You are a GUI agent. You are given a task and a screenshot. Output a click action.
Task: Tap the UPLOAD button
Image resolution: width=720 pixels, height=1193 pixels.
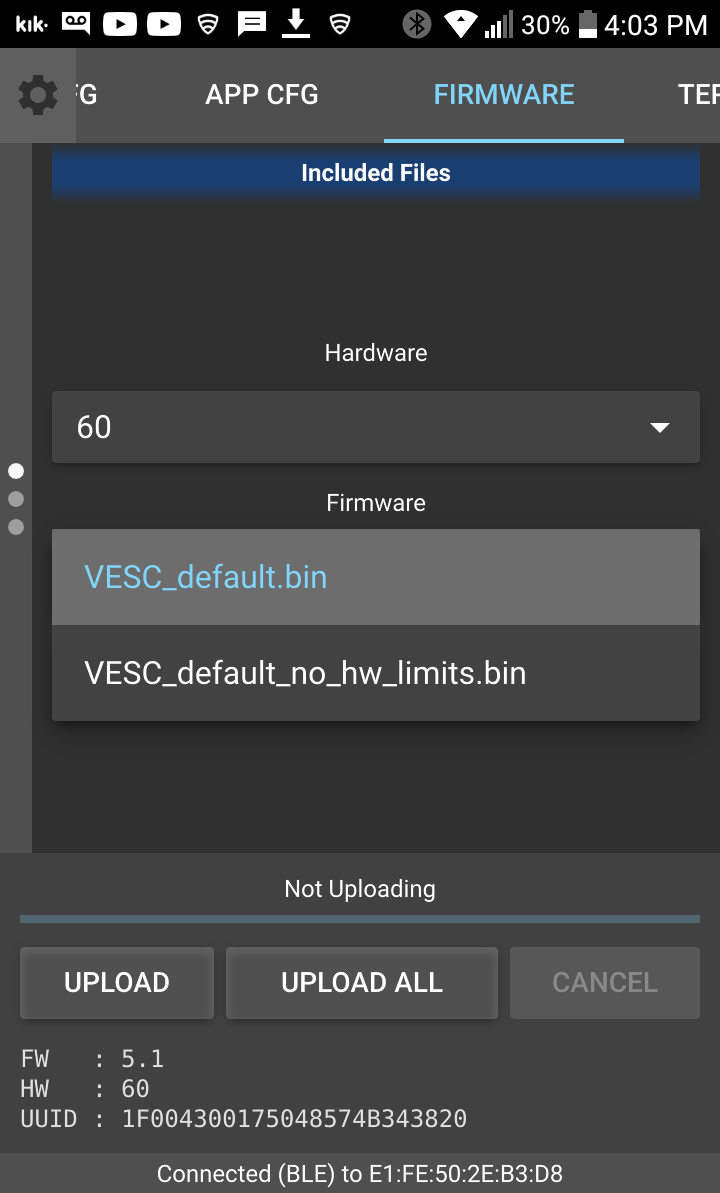pyautogui.click(x=116, y=982)
